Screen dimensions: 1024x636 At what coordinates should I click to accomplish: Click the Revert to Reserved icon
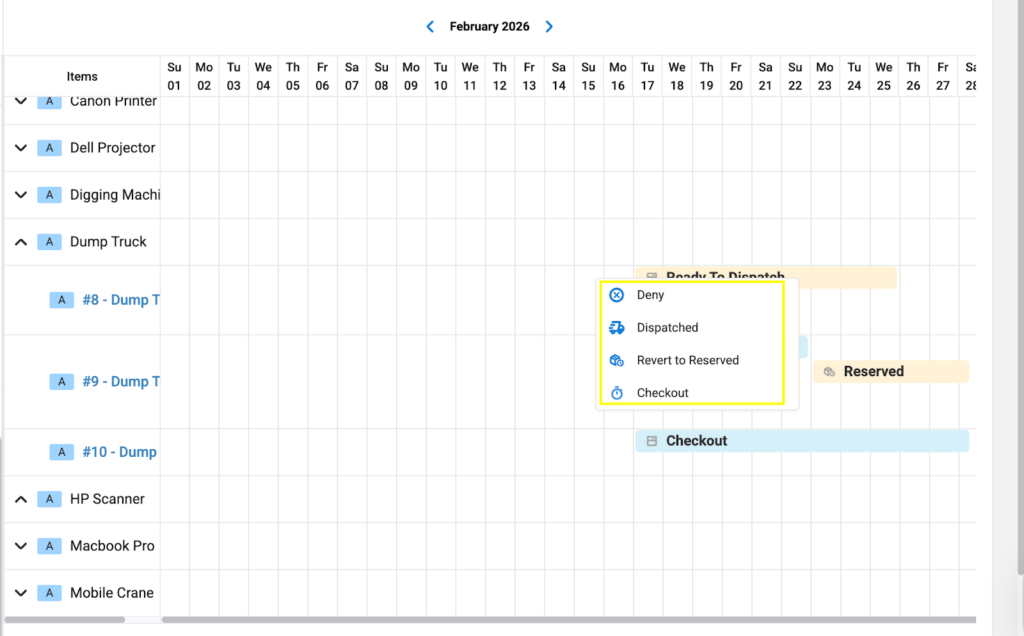point(617,361)
